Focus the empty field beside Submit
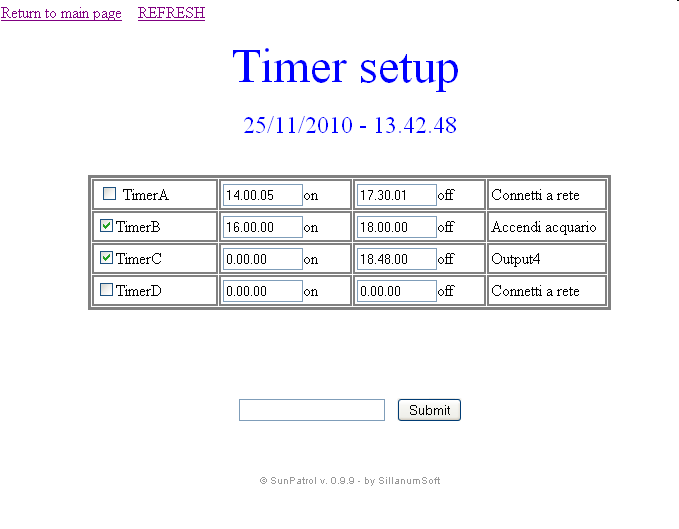679x529 pixels. click(311, 410)
